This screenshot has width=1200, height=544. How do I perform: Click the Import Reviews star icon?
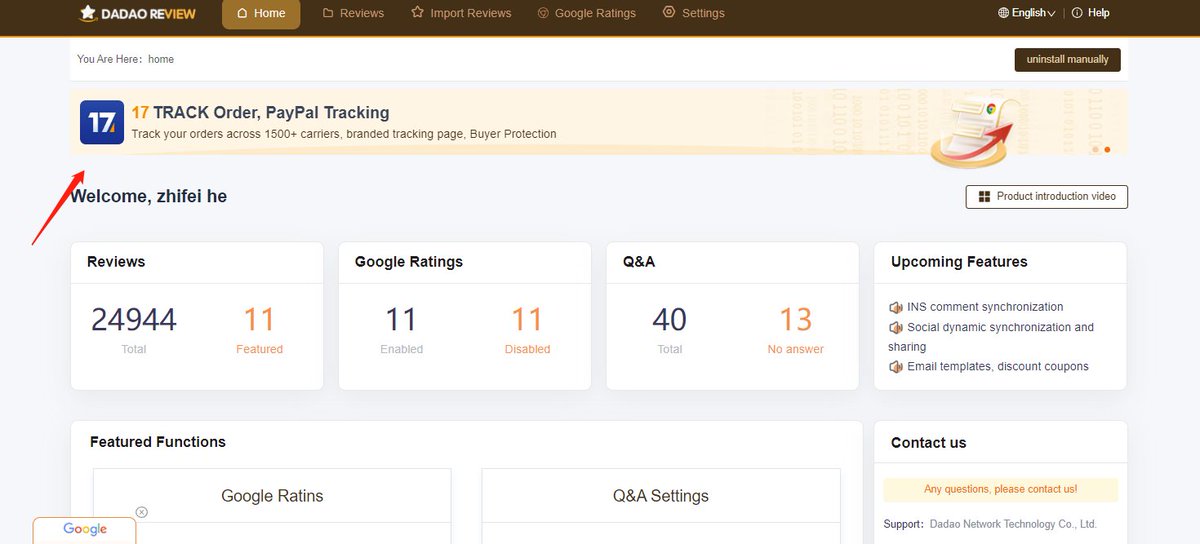417,13
